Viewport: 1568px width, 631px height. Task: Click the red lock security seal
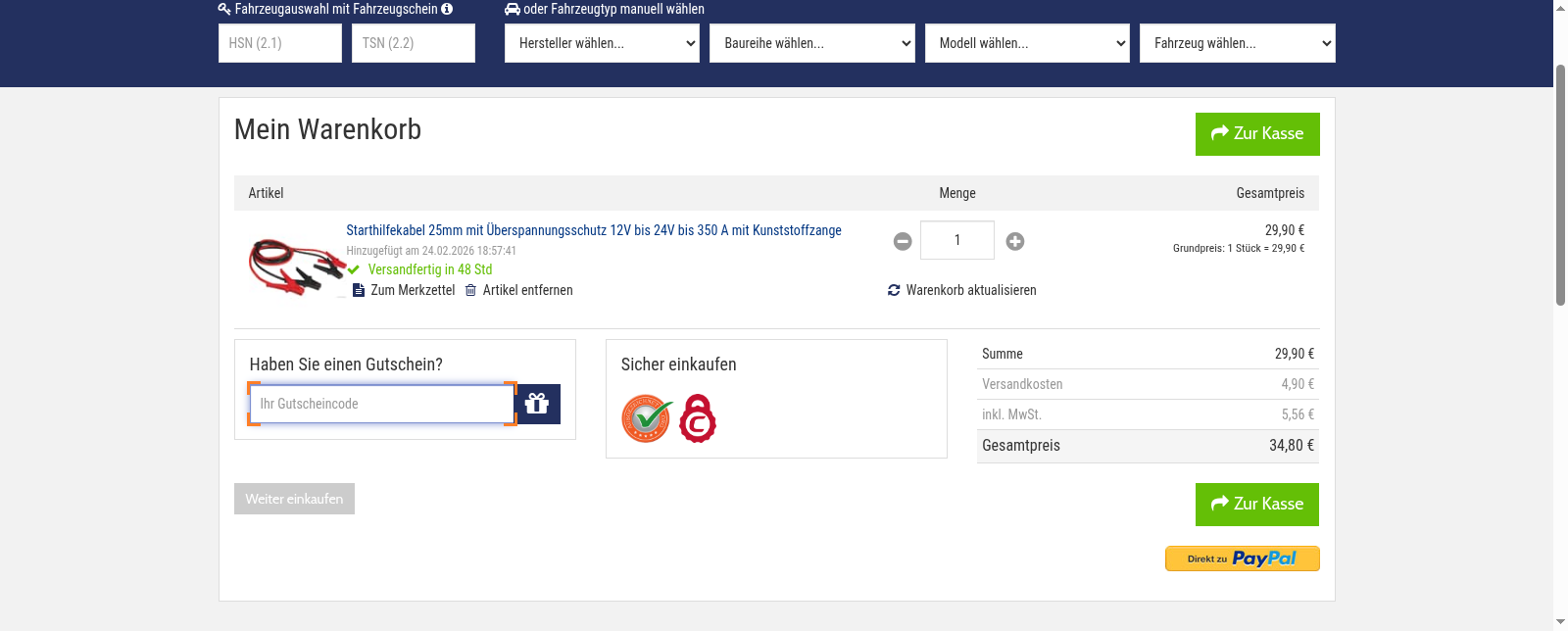[698, 418]
